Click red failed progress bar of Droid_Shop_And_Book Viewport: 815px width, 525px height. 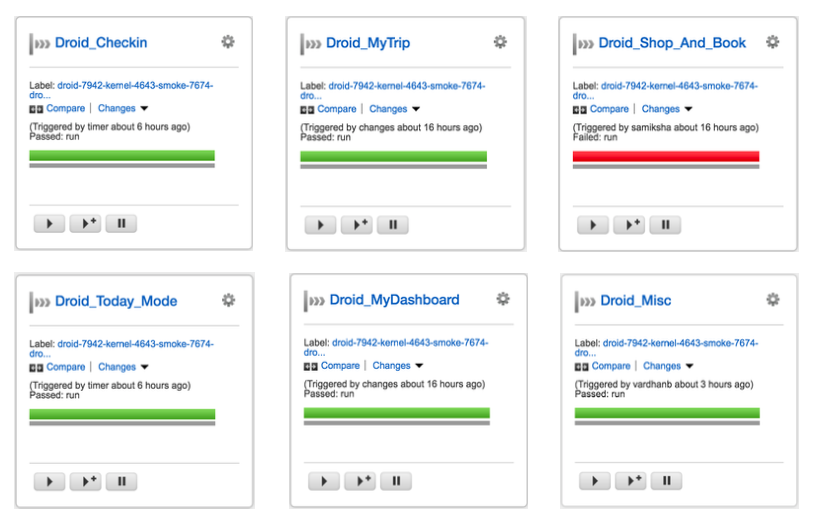(x=666, y=156)
